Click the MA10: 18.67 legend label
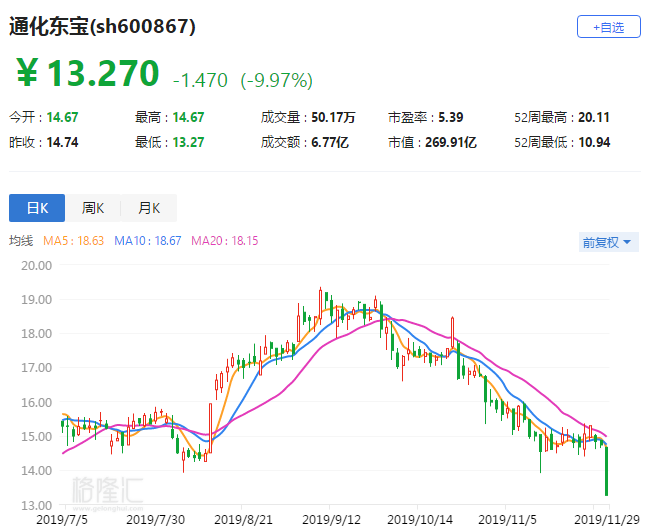Viewport: 662px width, 531px height. coord(148,241)
